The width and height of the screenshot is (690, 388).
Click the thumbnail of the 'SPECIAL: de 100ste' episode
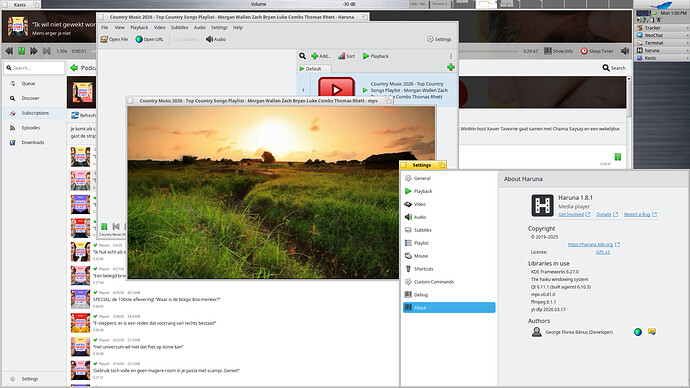tap(80, 299)
